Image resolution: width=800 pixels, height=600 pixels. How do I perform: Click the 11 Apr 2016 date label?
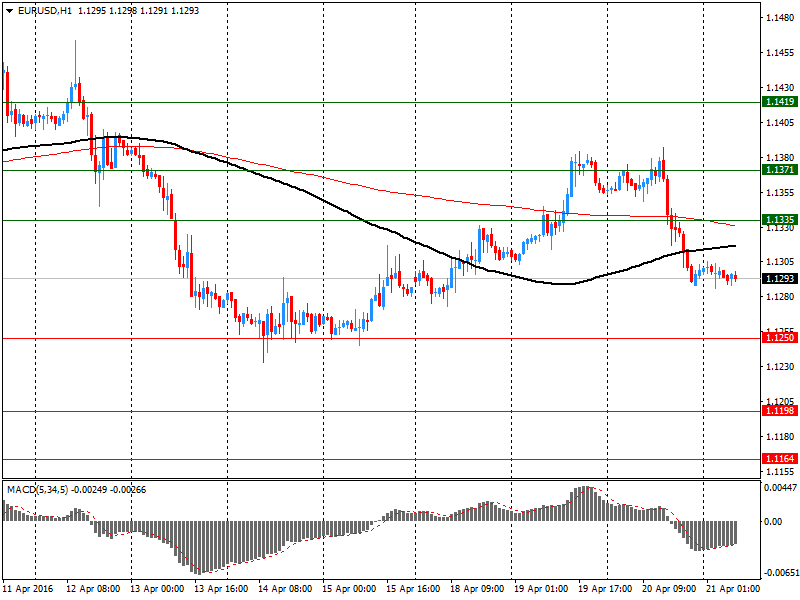(x=28, y=589)
